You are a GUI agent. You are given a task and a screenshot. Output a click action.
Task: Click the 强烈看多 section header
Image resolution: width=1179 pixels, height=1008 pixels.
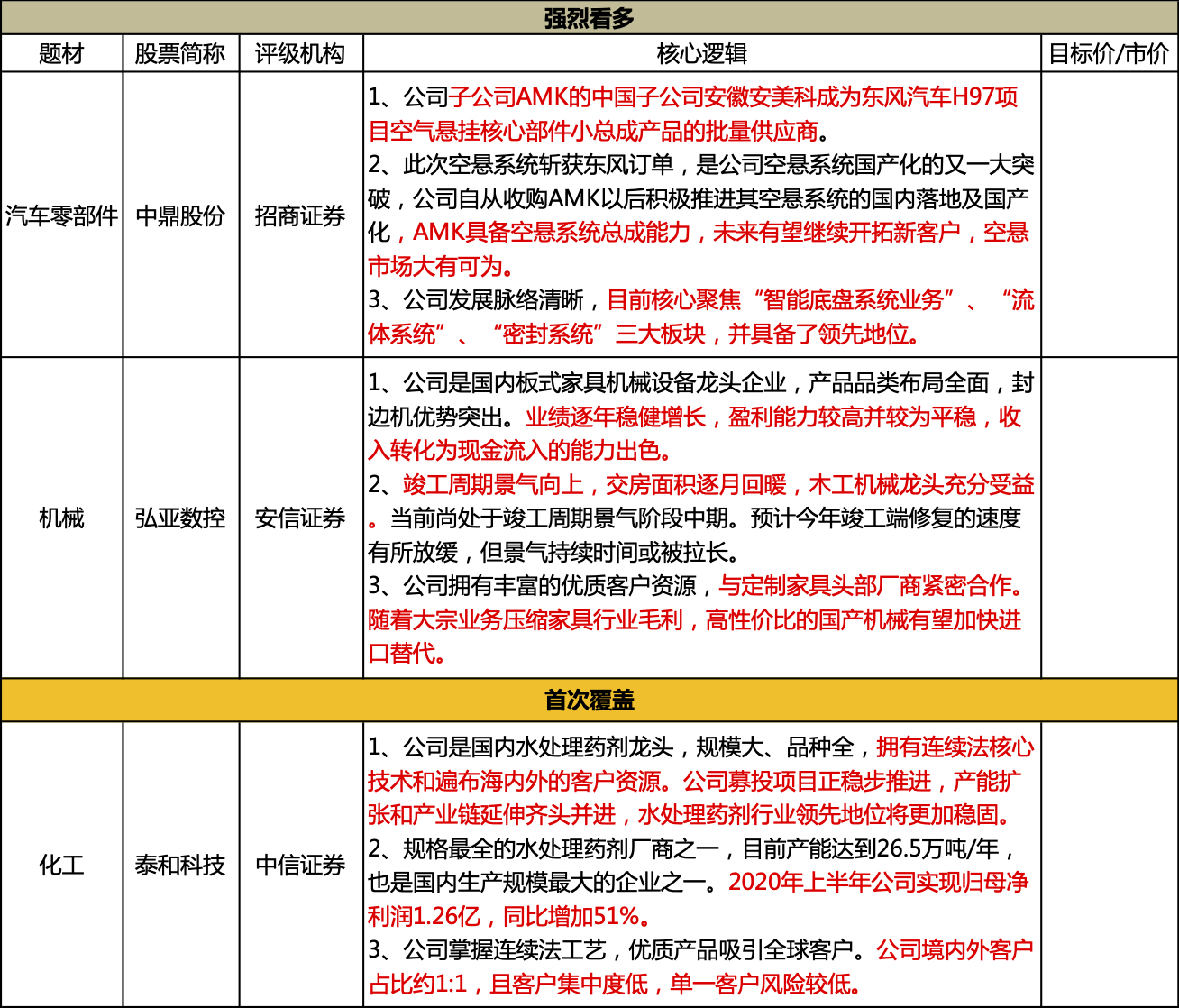[x=589, y=17]
